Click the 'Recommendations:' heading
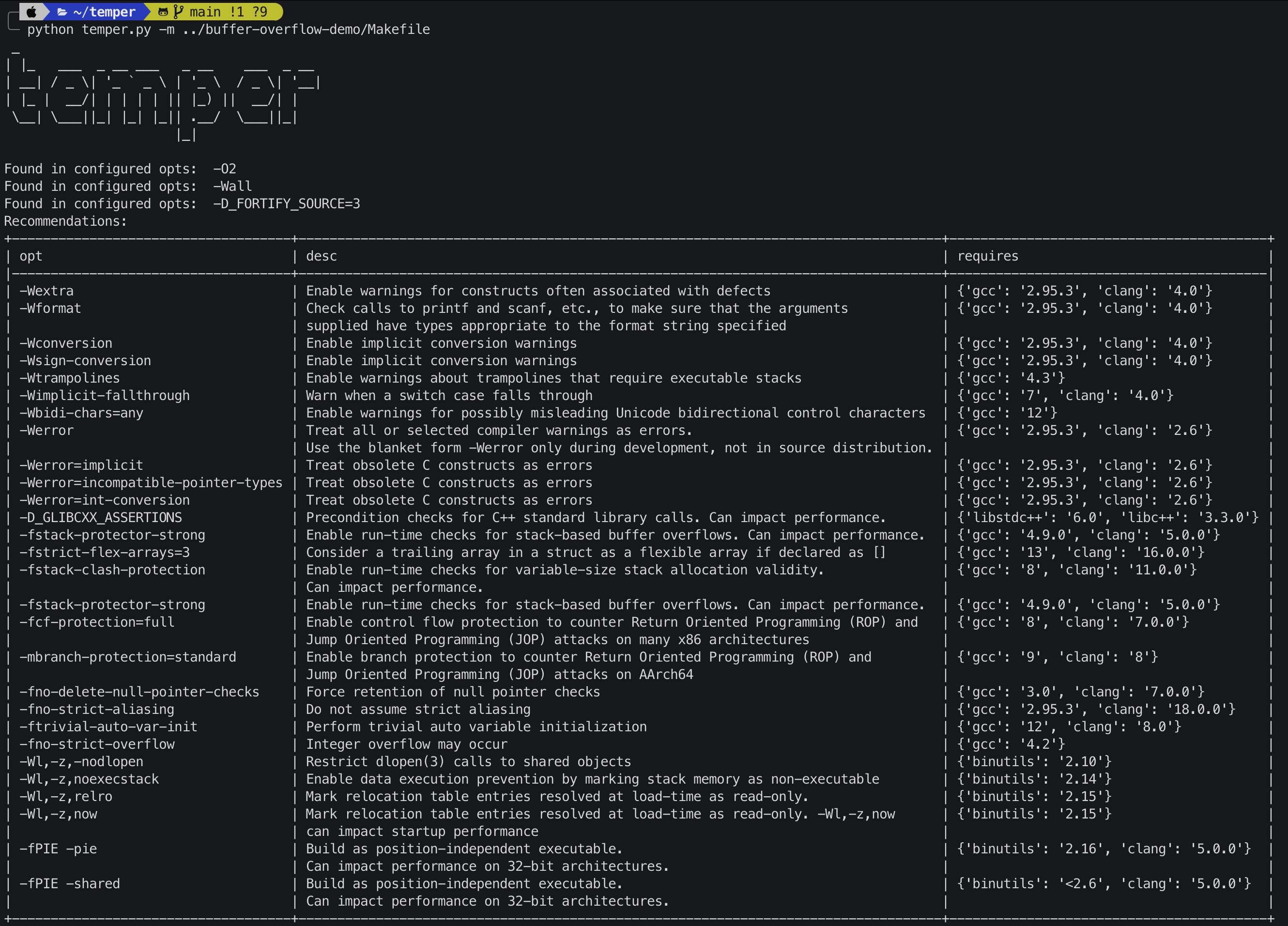This screenshot has width=1288, height=926. [65, 221]
